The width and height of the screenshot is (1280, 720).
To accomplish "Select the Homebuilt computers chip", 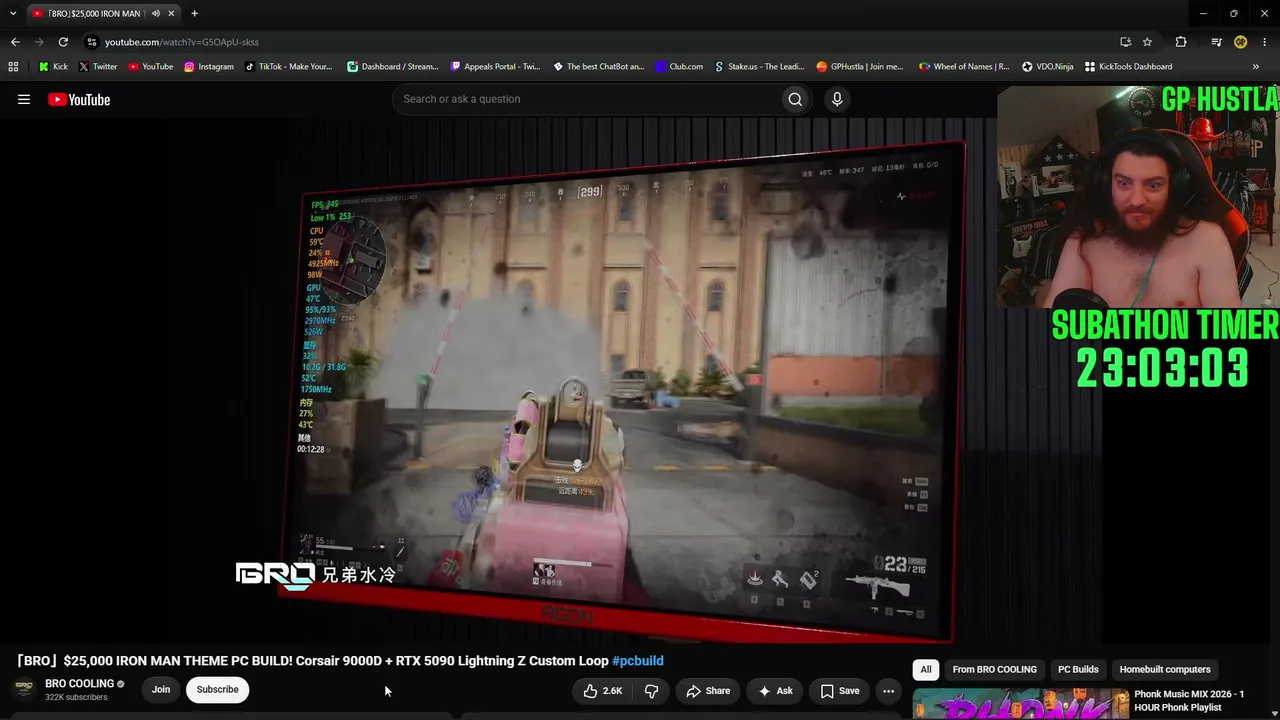I will [x=1165, y=670].
